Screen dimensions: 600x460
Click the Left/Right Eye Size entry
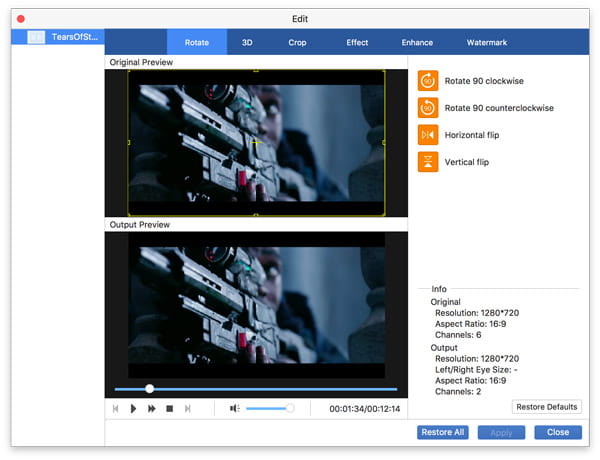476,370
